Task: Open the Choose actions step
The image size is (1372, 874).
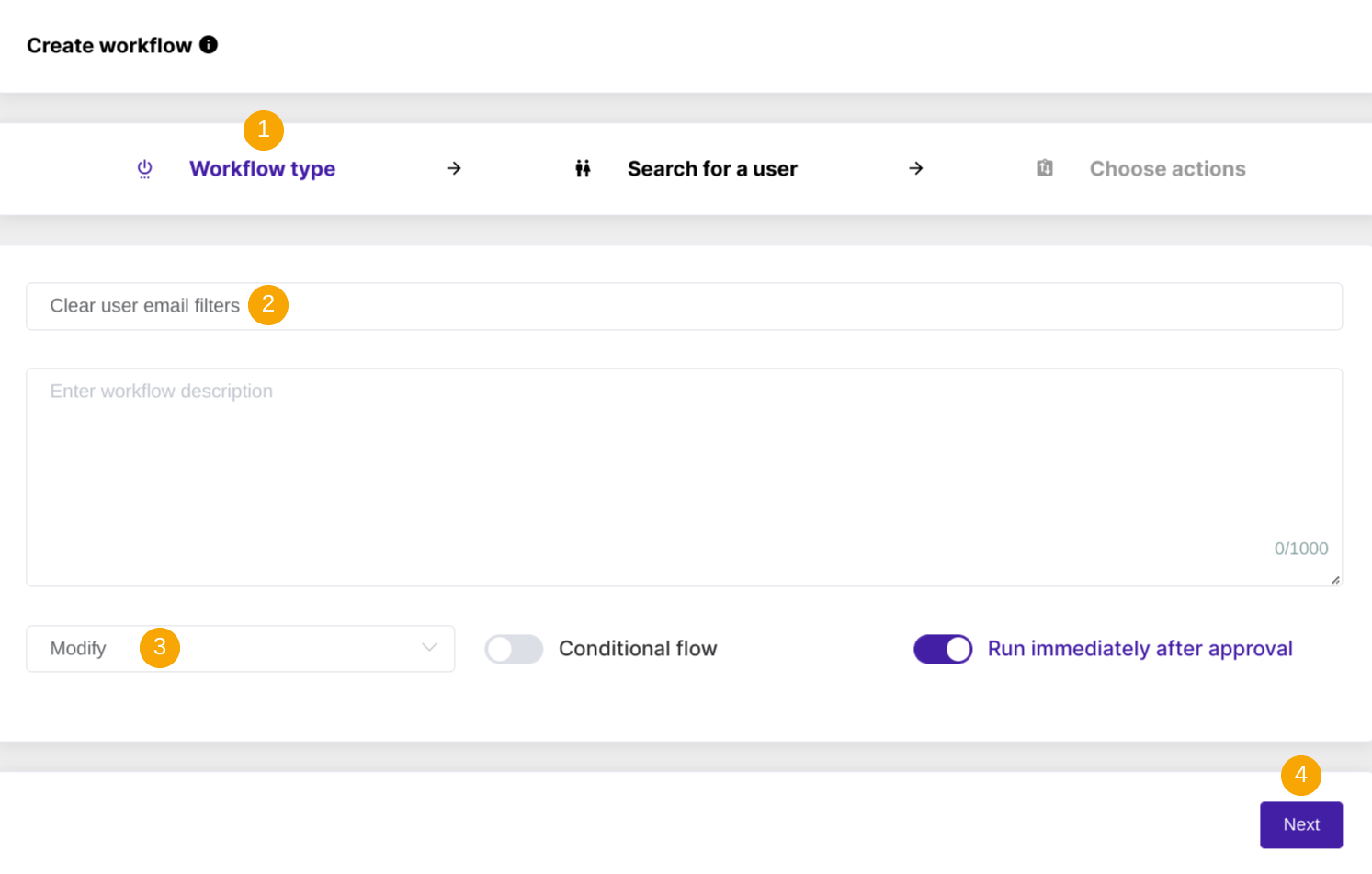Action: [x=1167, y=168]
